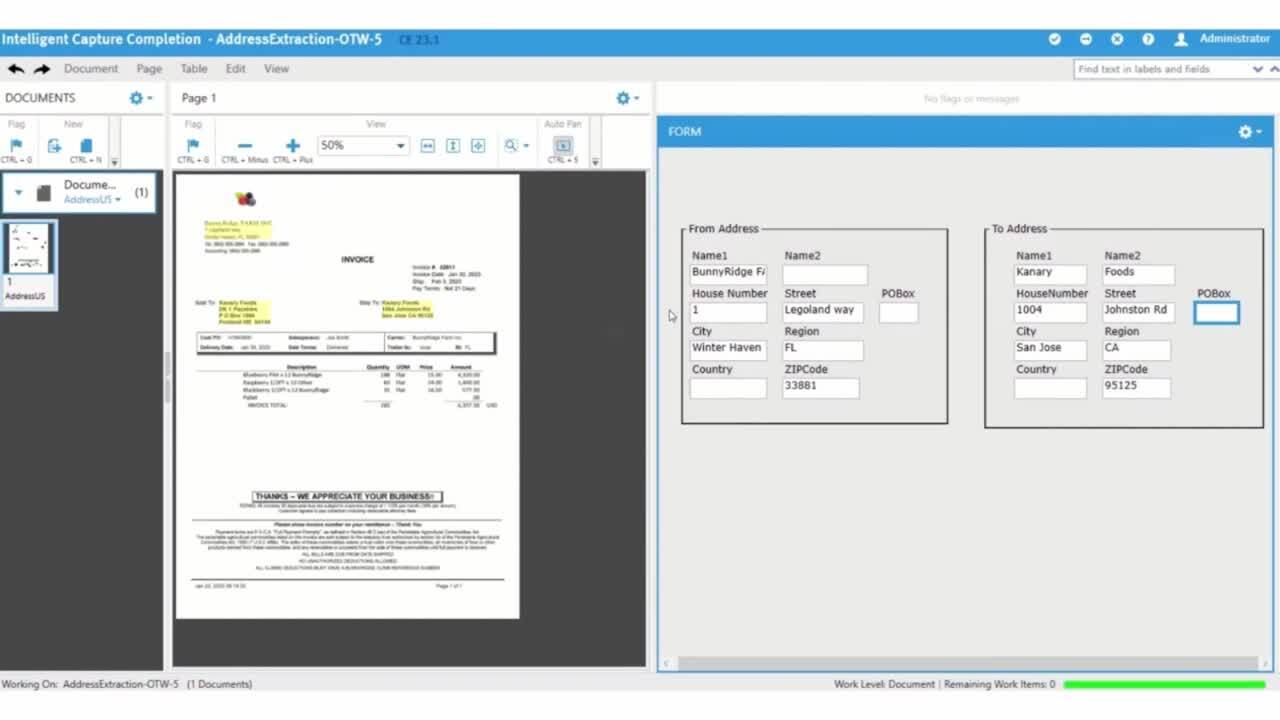
Task: Select the fit to height view icon
Action: pyautogui.click(x=453, y=146)
